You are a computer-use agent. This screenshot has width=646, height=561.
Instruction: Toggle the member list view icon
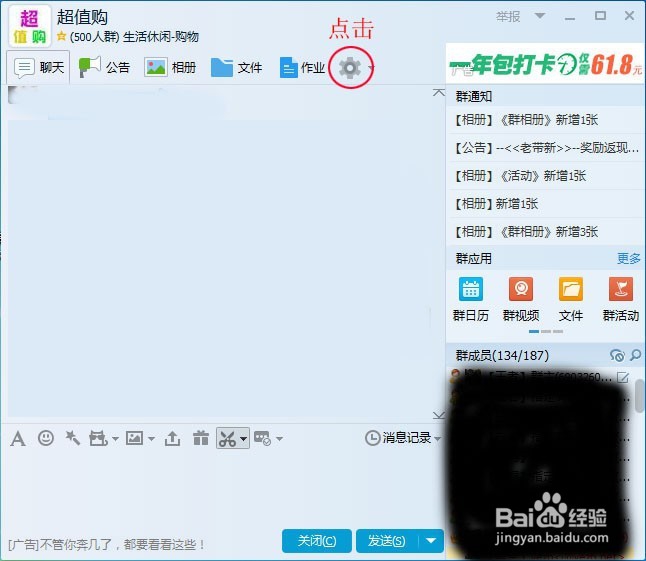tap(617, 355)
